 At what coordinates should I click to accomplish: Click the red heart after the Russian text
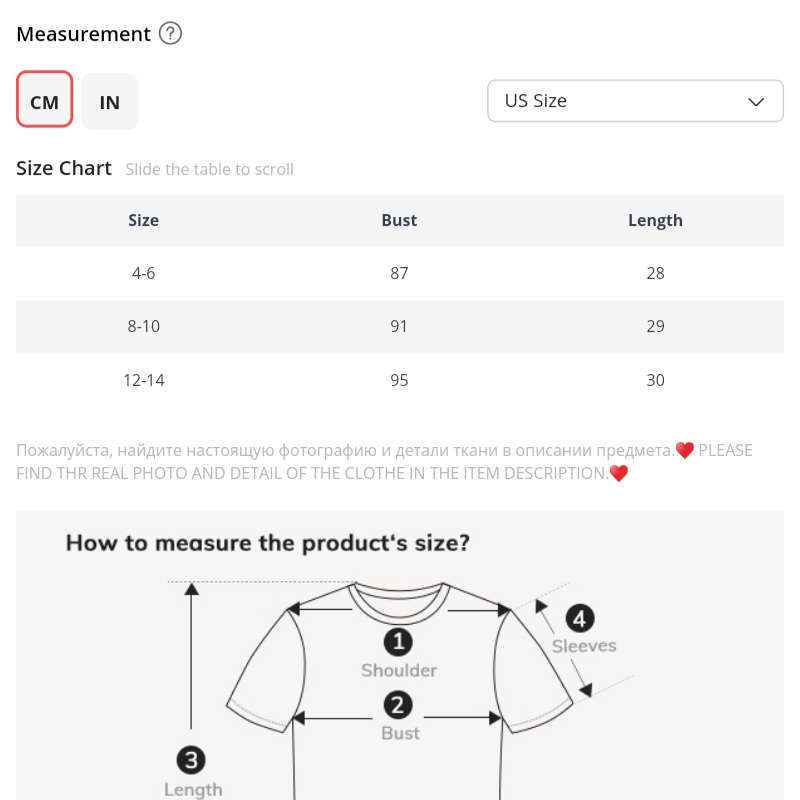(x=685, y=451)
